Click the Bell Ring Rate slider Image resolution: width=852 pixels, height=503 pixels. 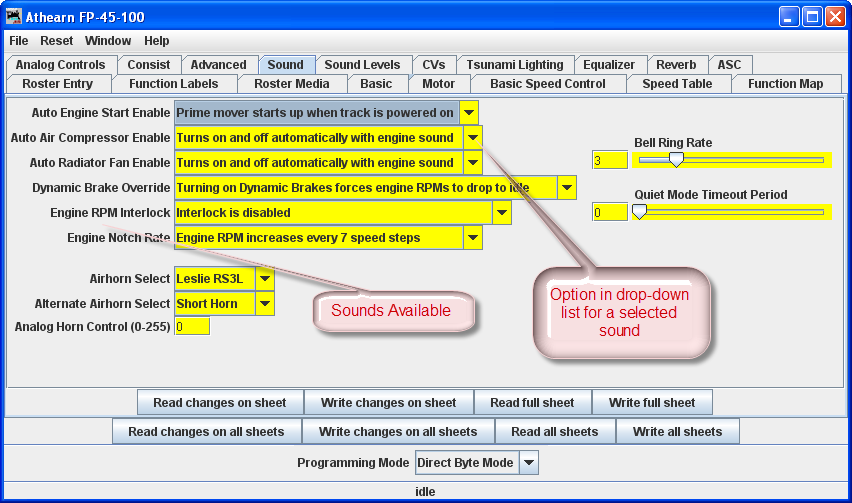[730, 159]
